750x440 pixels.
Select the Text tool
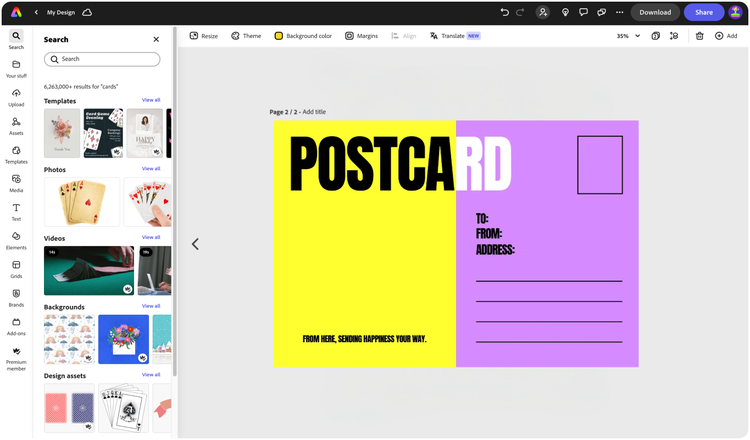(16, 212)
